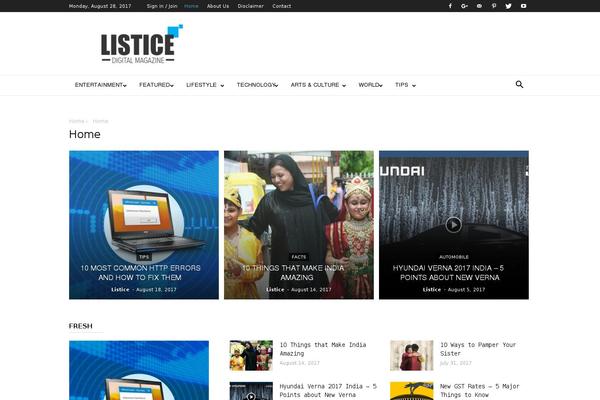600x400 pixels.
Task: Click 'August 5, 2017' date text
Action: pyautogui.click(x=466, y=290)
